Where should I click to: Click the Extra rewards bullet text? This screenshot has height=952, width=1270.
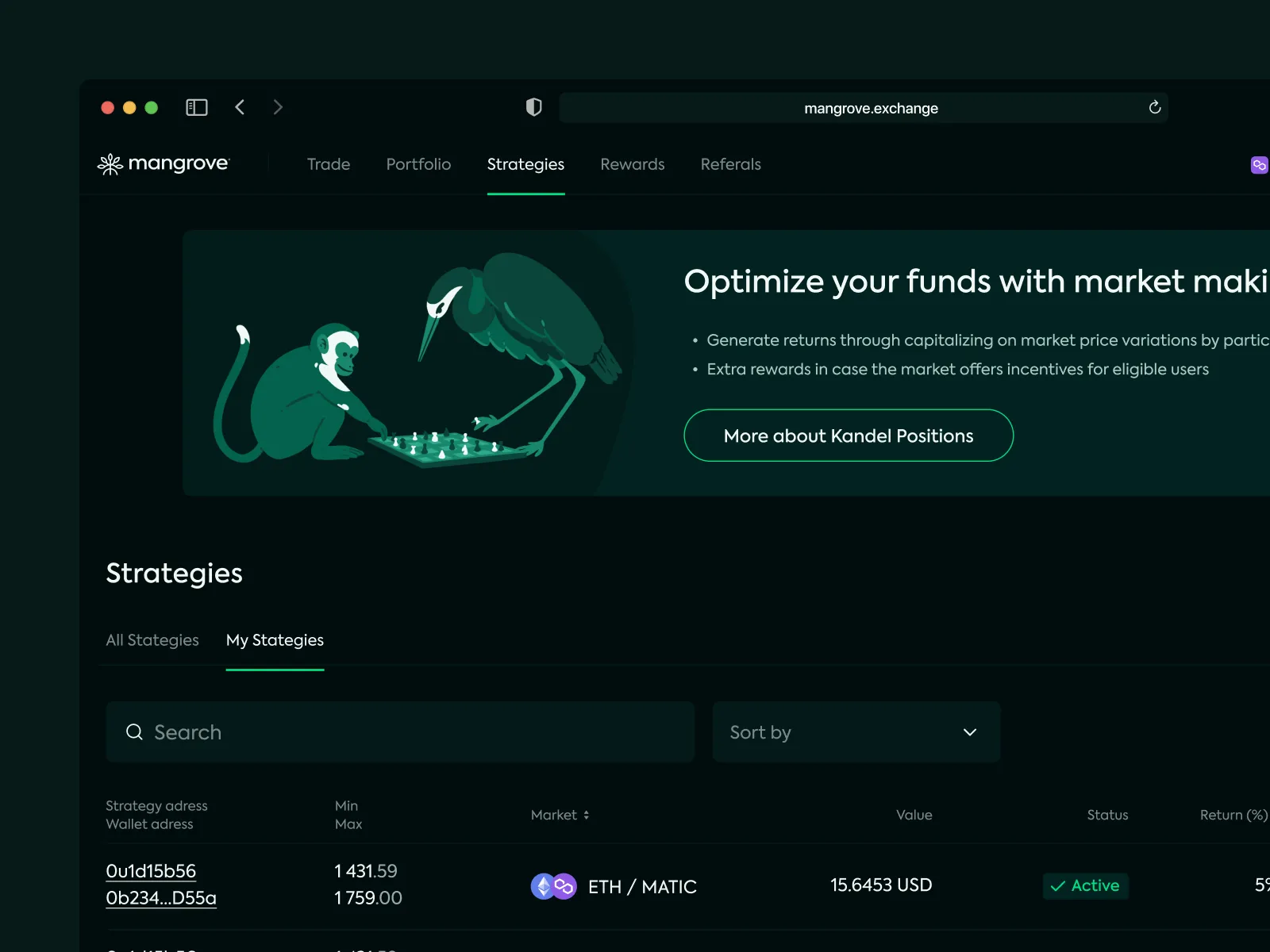pos(957,369)
